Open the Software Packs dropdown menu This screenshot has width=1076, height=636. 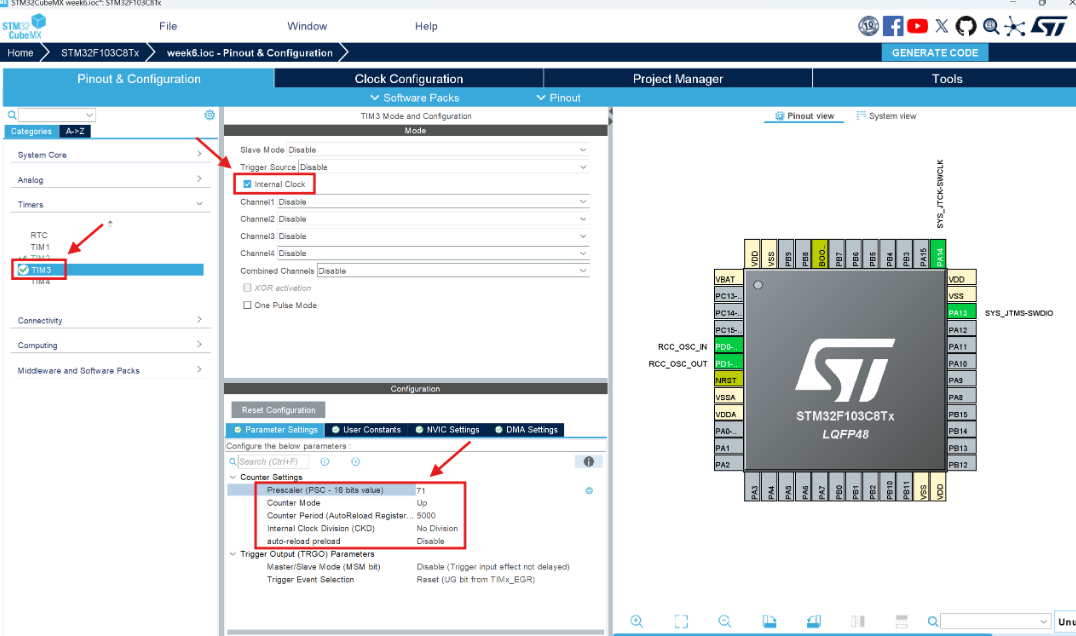click(x=414, y=98)
